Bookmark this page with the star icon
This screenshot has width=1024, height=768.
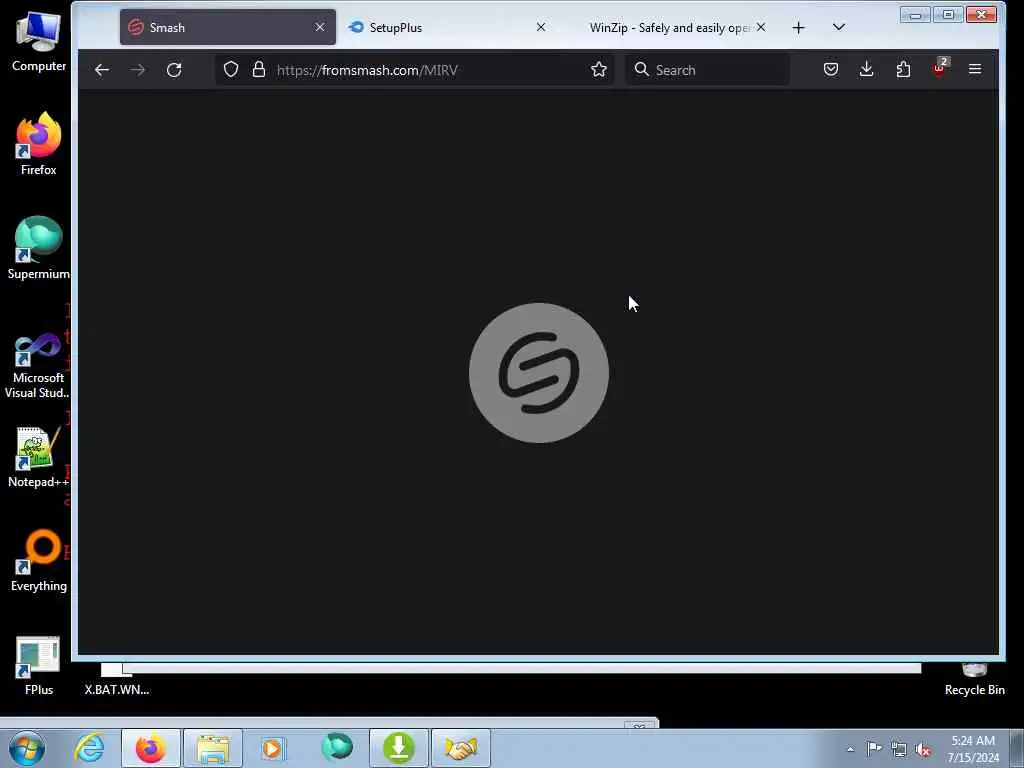[x=599, y=69]
